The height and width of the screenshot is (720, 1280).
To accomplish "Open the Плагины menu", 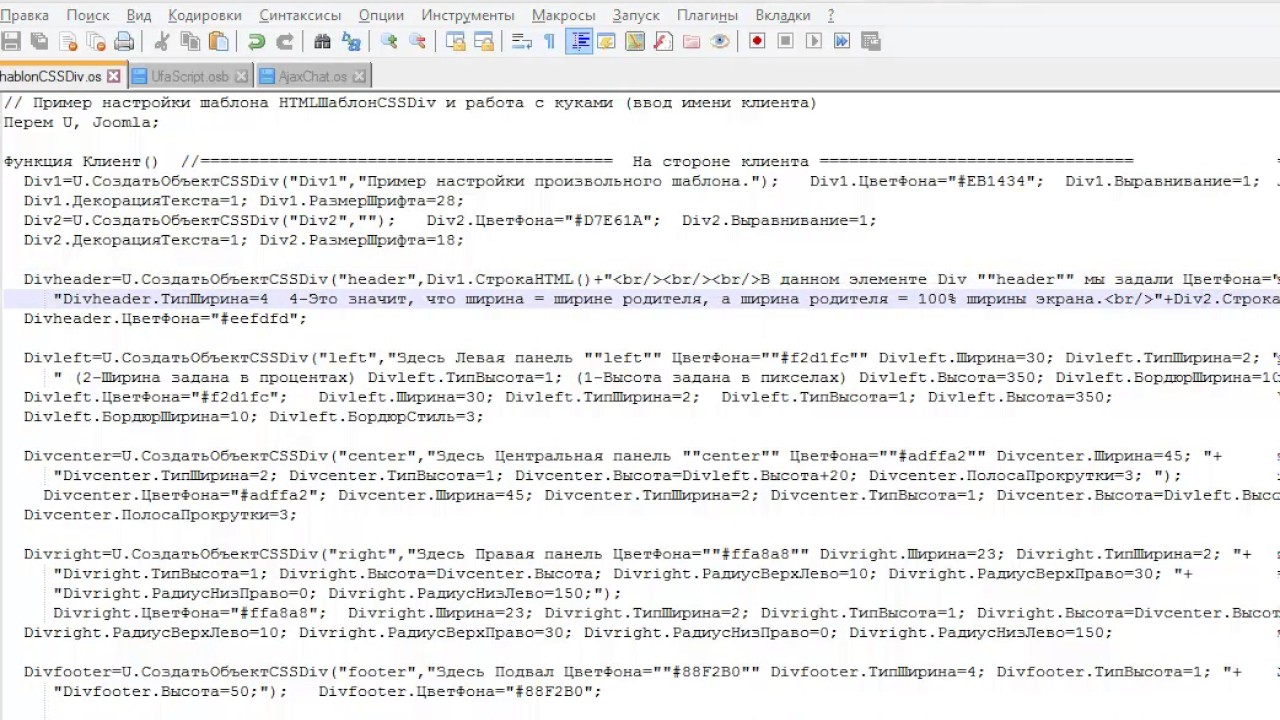I will (x=707, y=15).
